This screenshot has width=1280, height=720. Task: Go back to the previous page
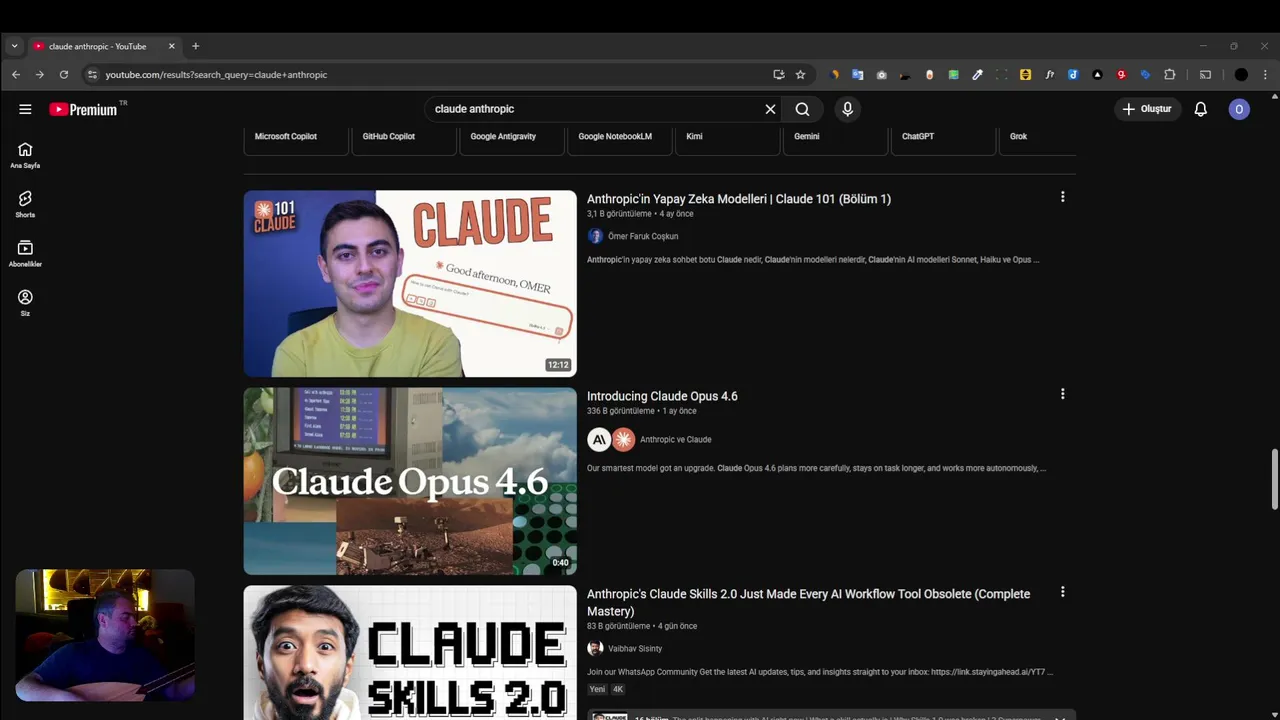click(16, 74)
